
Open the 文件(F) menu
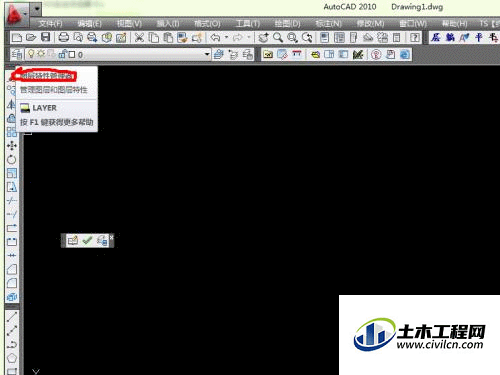50,24
